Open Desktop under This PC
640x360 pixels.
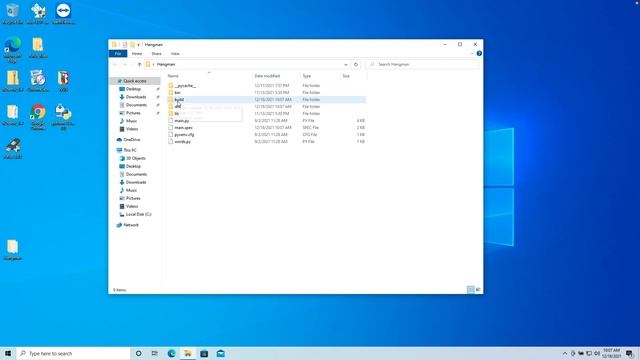(133, 167)
